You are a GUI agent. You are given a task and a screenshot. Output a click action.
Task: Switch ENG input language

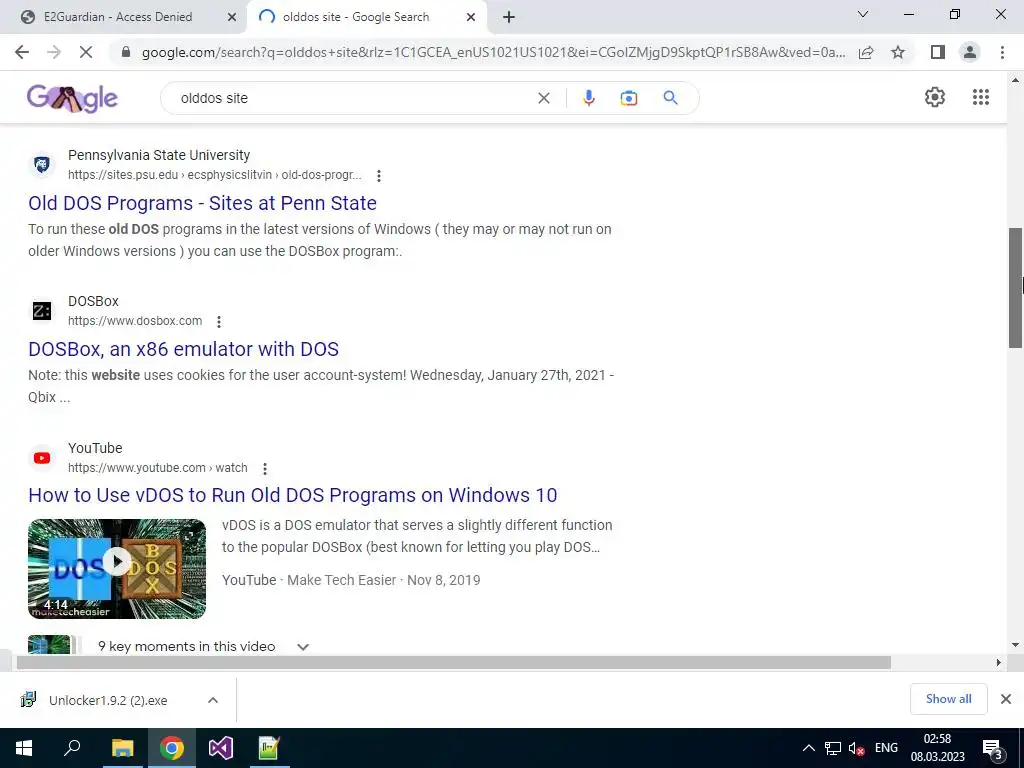coord(886,748)
